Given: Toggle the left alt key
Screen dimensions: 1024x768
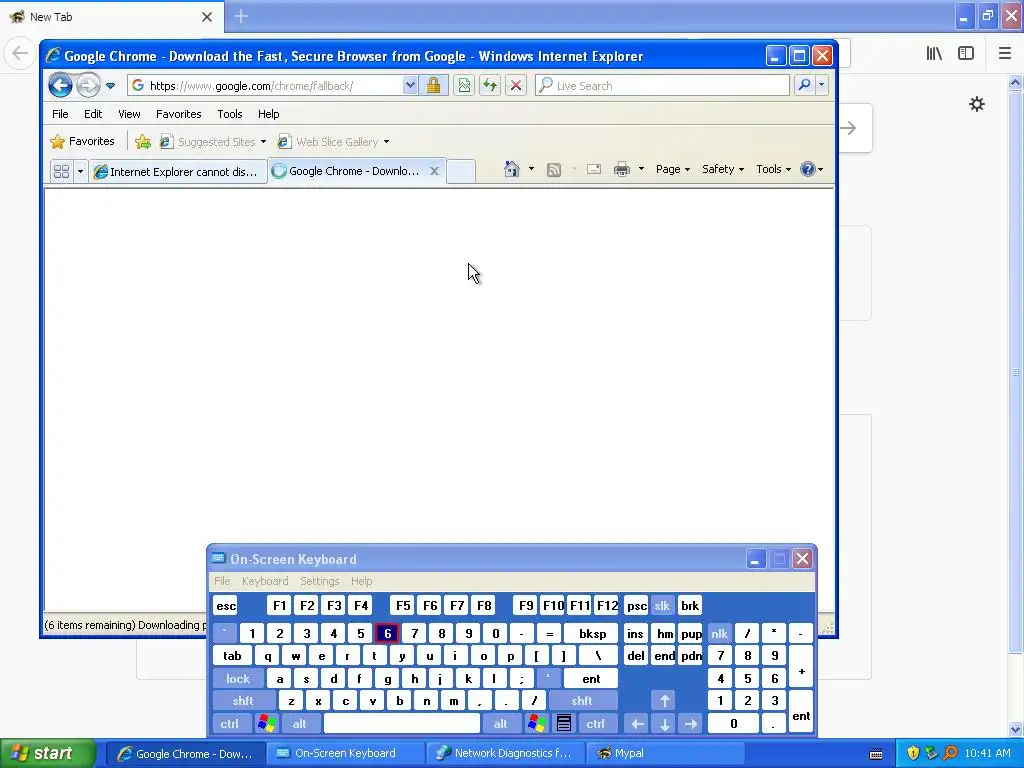Looking at the screenshot, I should (x=299, y=723).
